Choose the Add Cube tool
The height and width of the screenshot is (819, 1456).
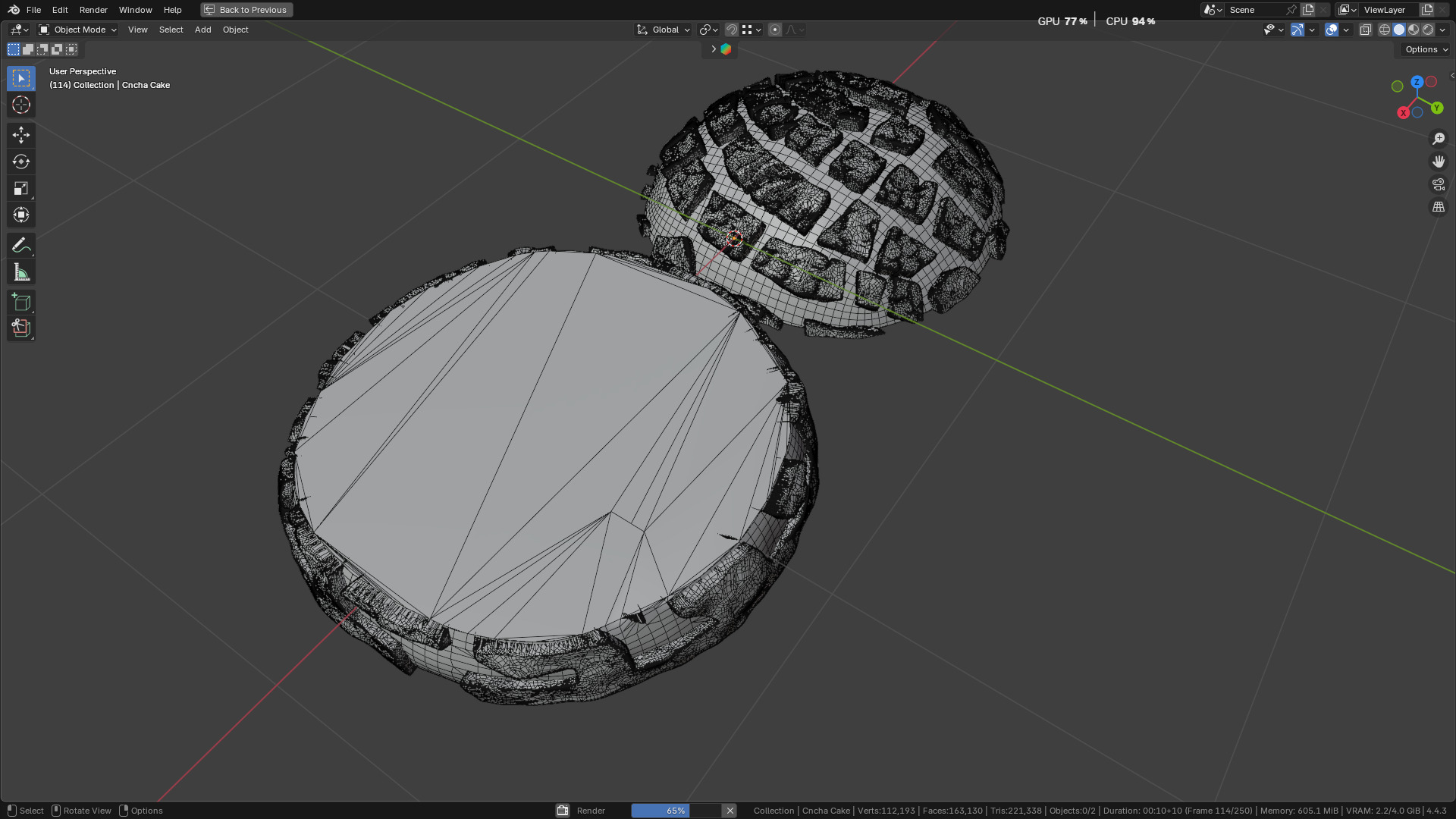point(21,303)
